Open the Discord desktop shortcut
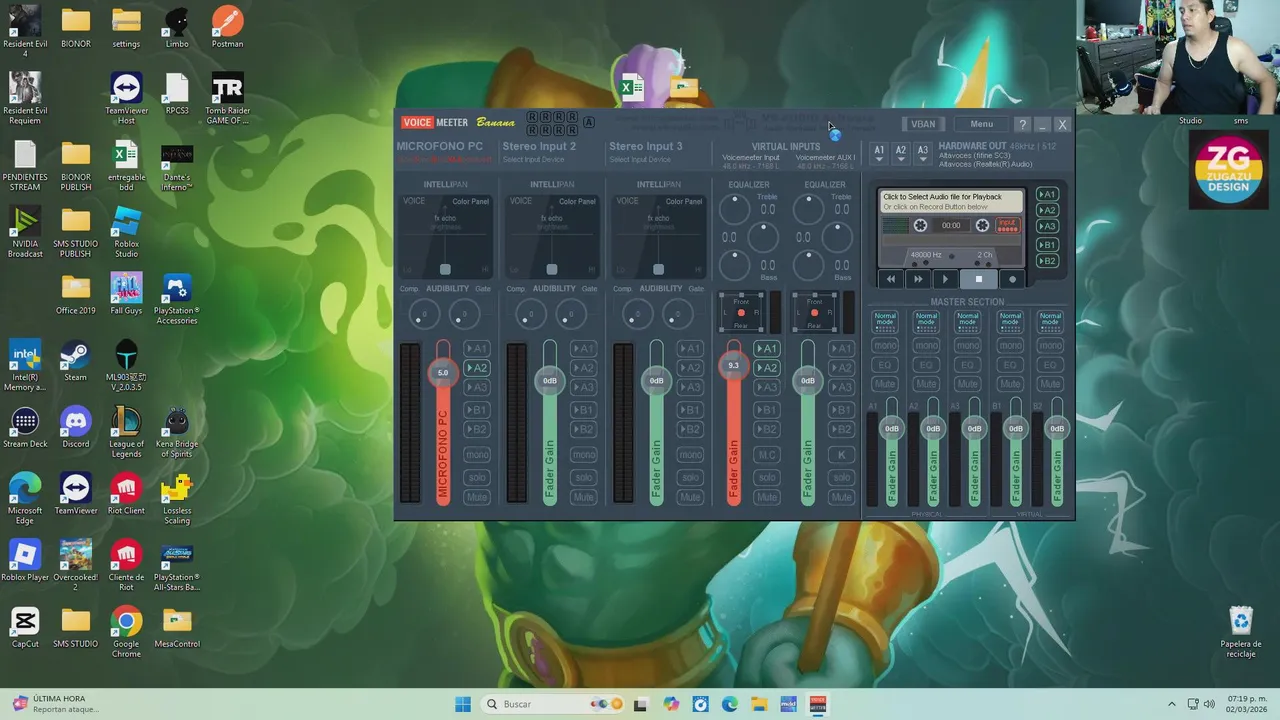 (75, 428)
